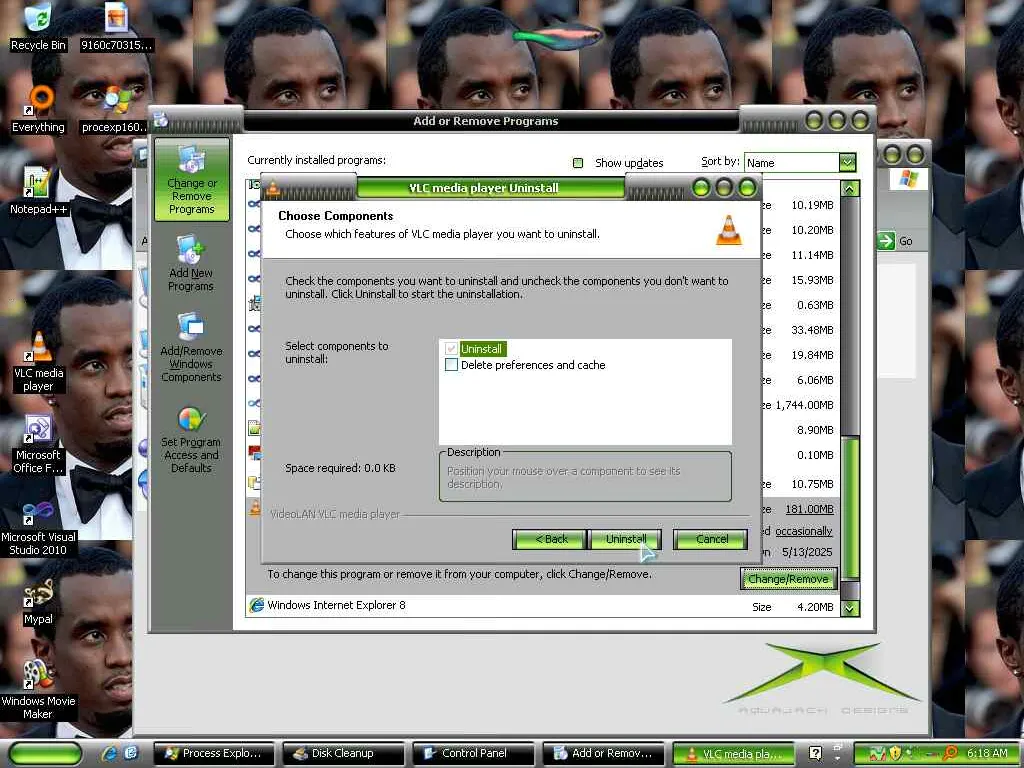Click the occasionally usage link

(803, 532)
